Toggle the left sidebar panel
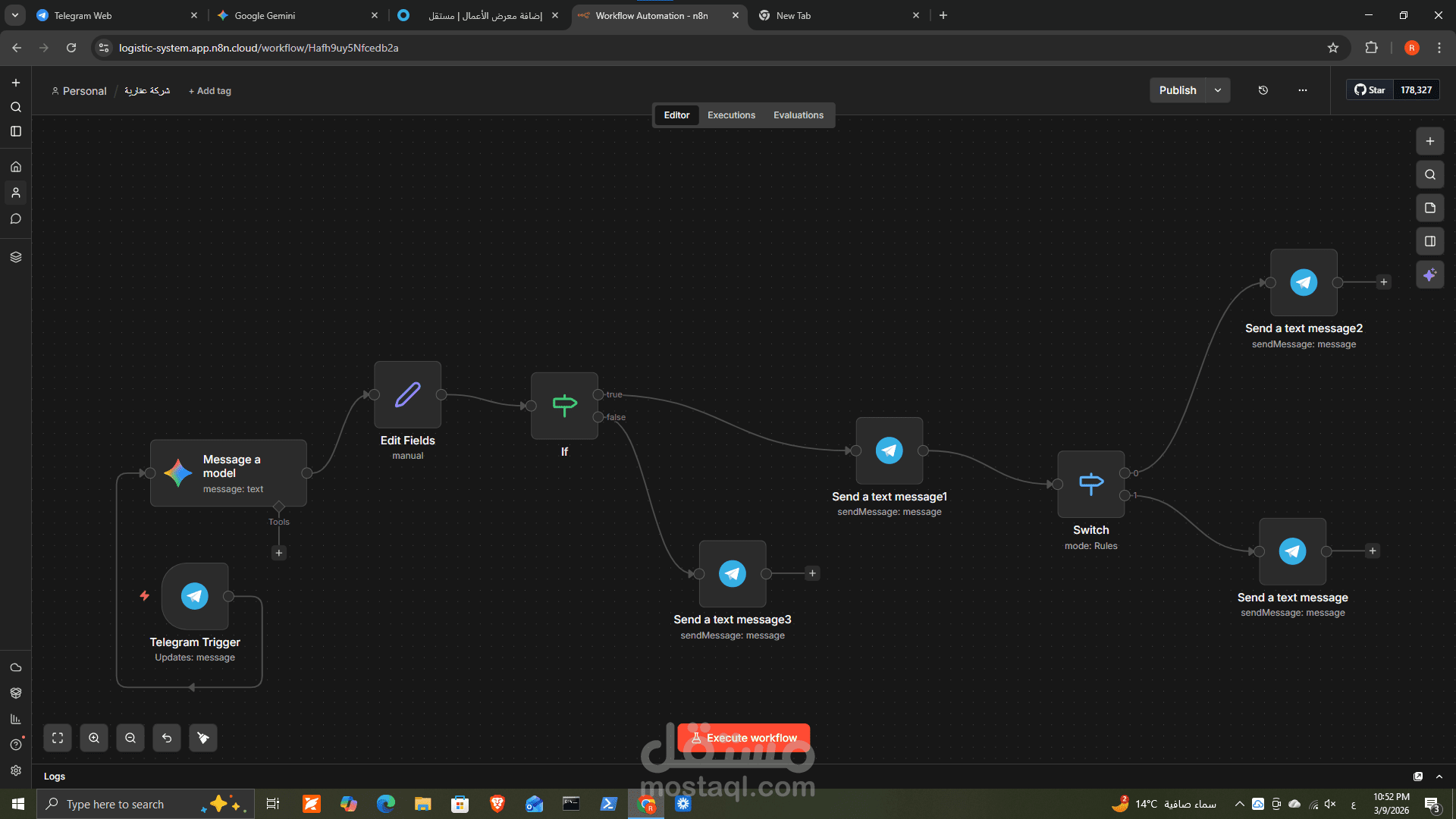Image resolution: width=1456 pixels, height=819 pixels. coord(16,131)
